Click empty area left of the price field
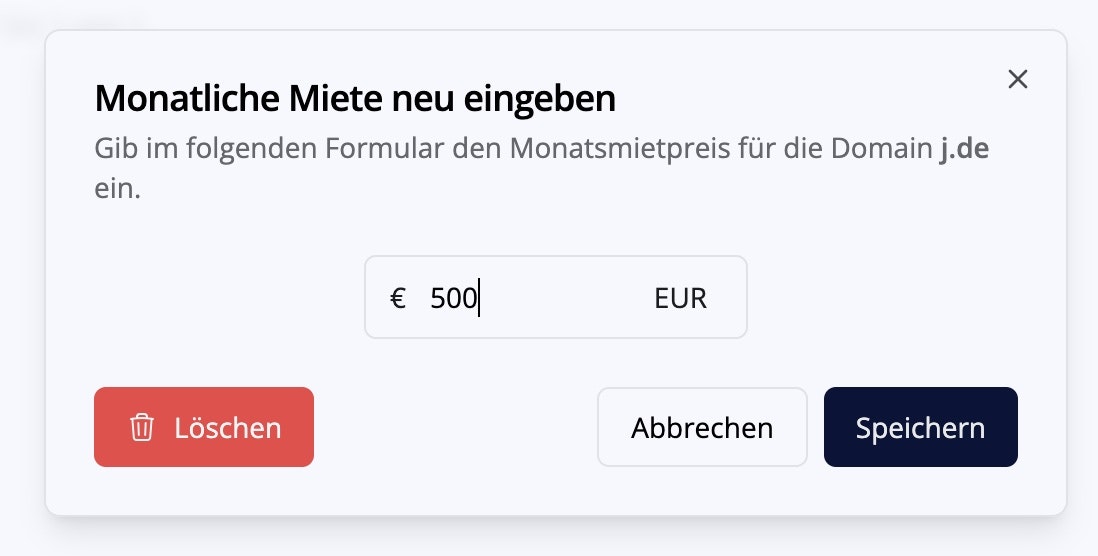The image size is (1098, 556). point(220,298)
